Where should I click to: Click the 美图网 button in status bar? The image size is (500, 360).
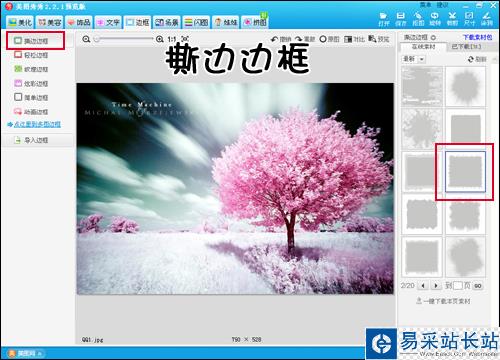(25, 353)
